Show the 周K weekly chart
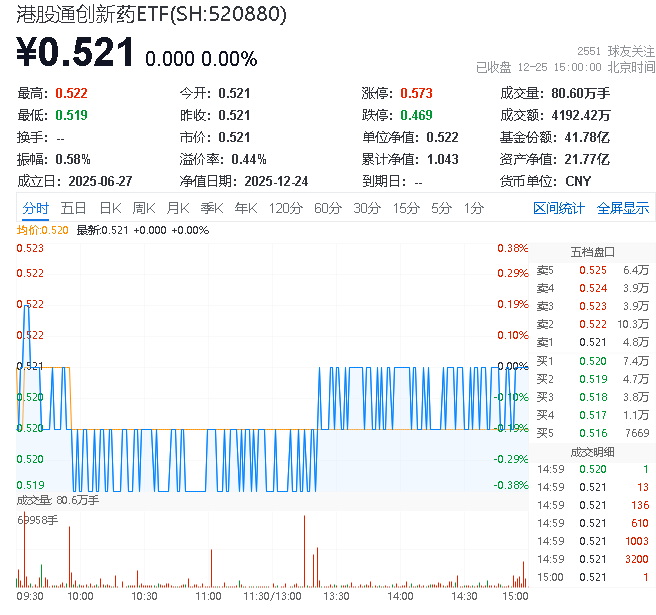 click(x=144, y=208)
